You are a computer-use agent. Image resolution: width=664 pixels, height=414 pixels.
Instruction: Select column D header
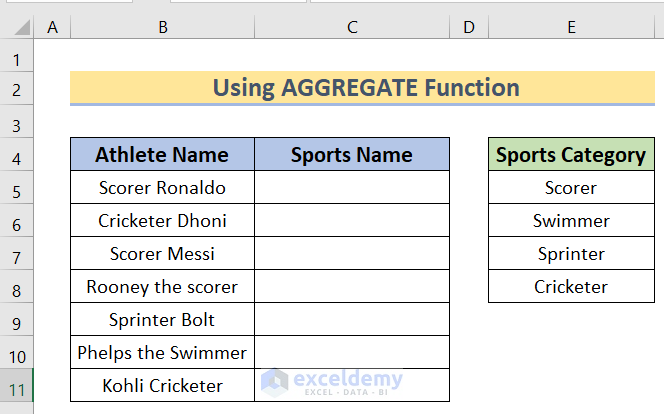469,28
